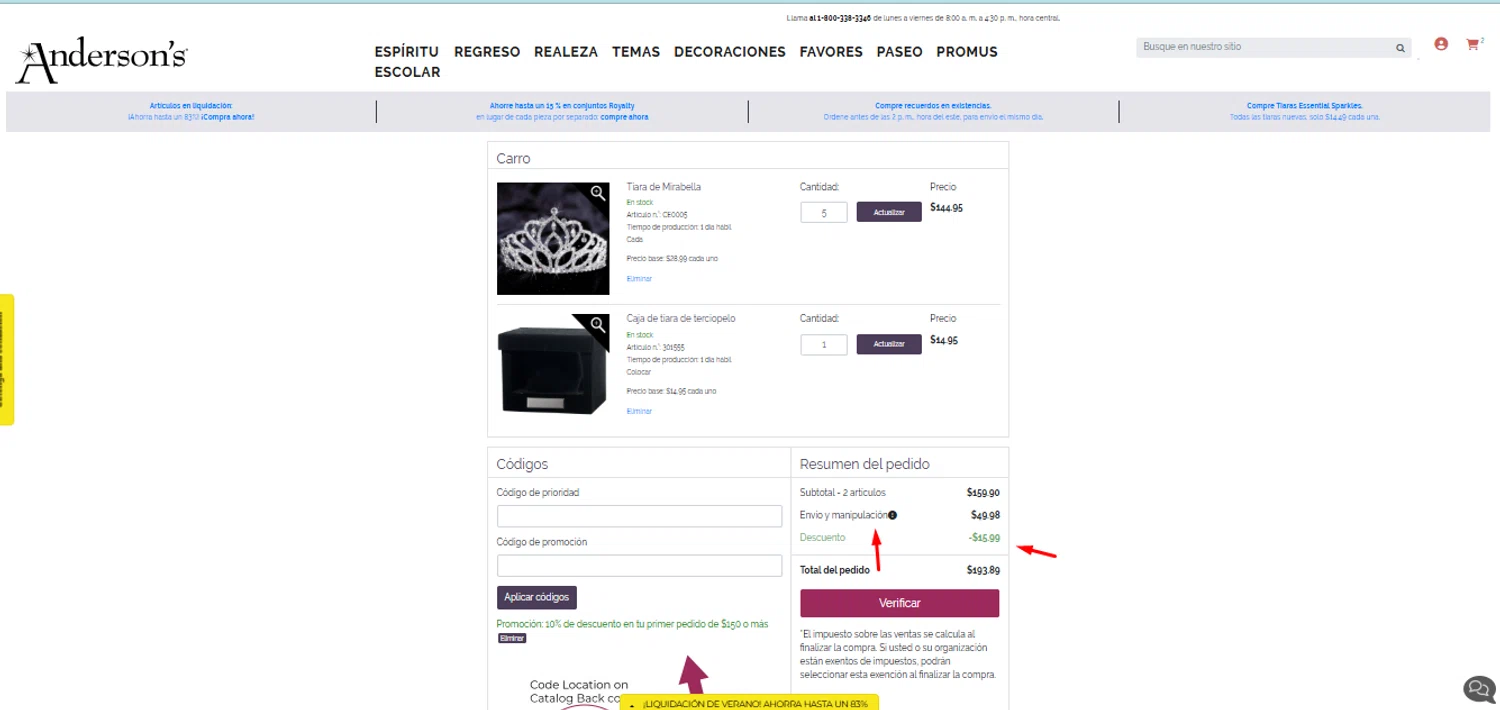Open the shopping cart icon
1500x710 pixels.
click(1472, 44)
